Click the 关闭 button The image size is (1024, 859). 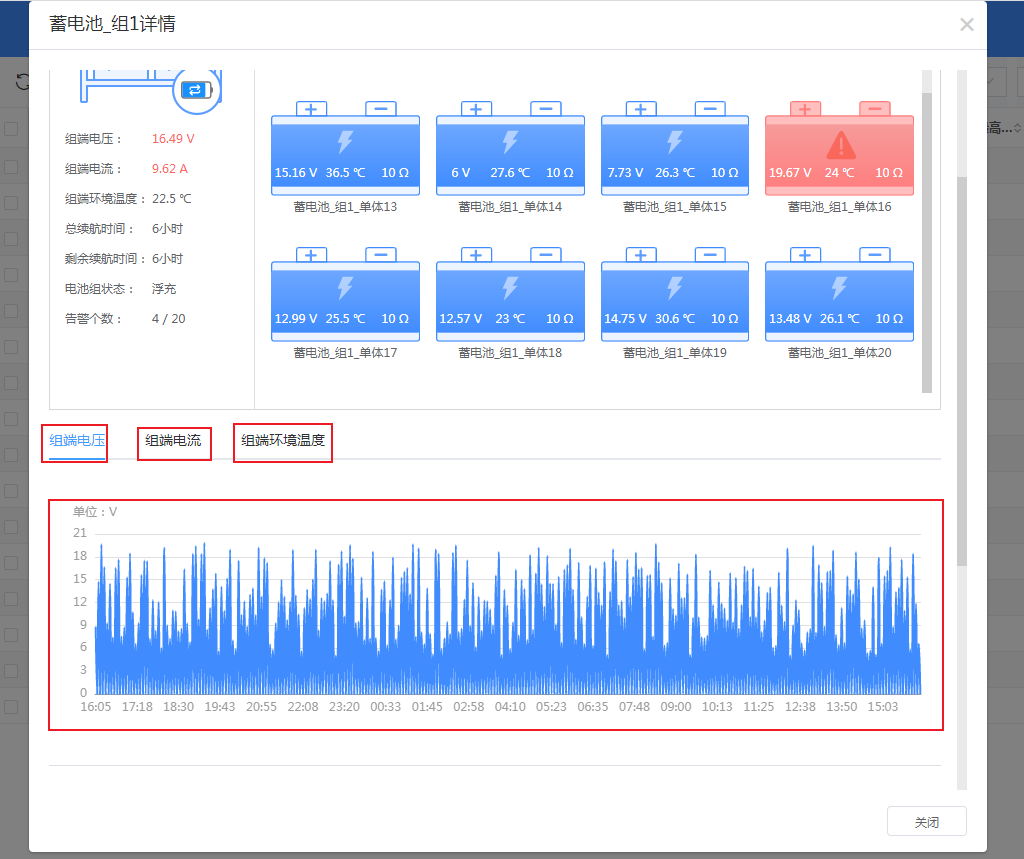tap(927, 822)
